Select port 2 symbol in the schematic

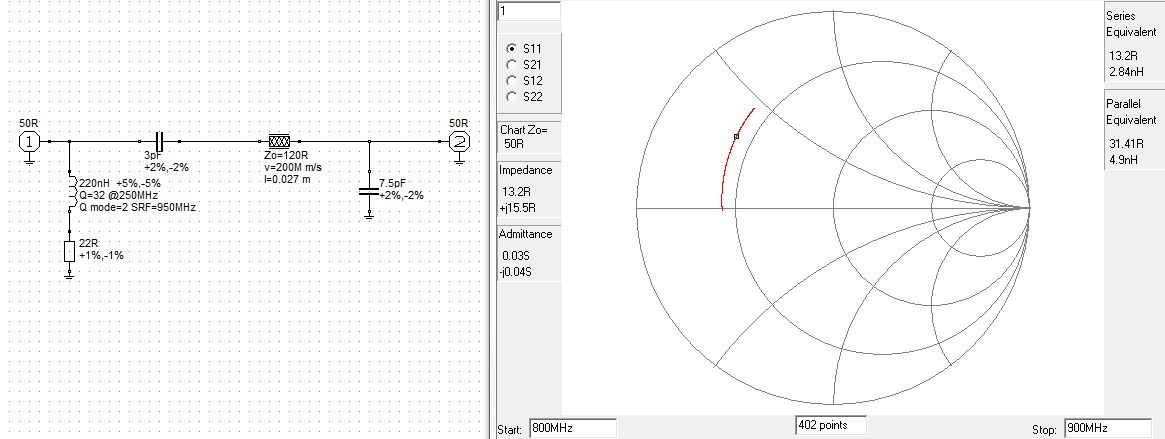tap(459, 141)
